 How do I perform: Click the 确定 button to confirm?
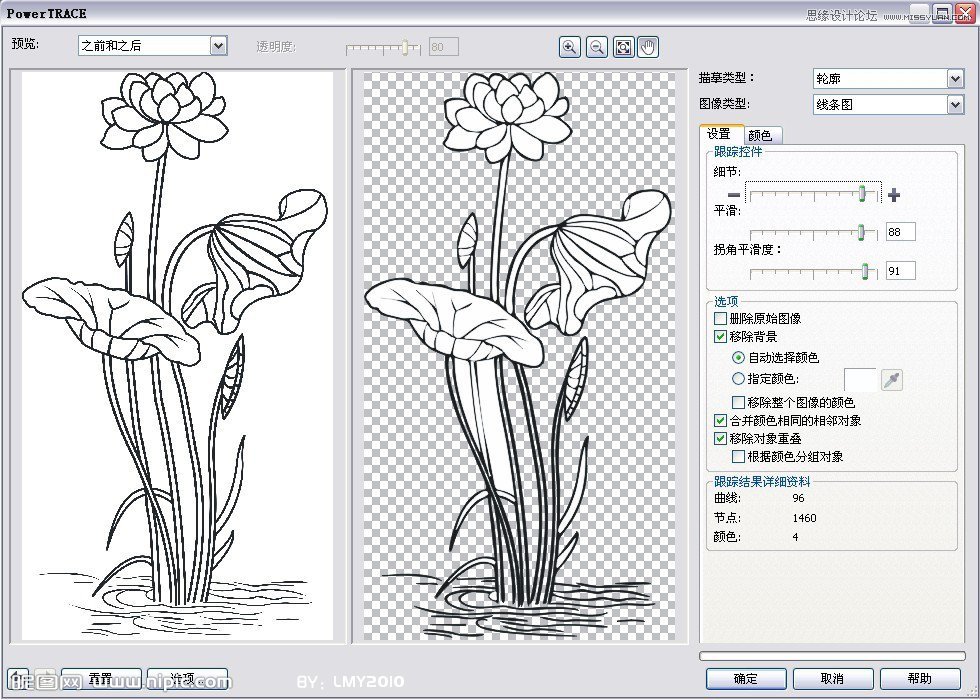pyautogui.click(x=746, y=678)
